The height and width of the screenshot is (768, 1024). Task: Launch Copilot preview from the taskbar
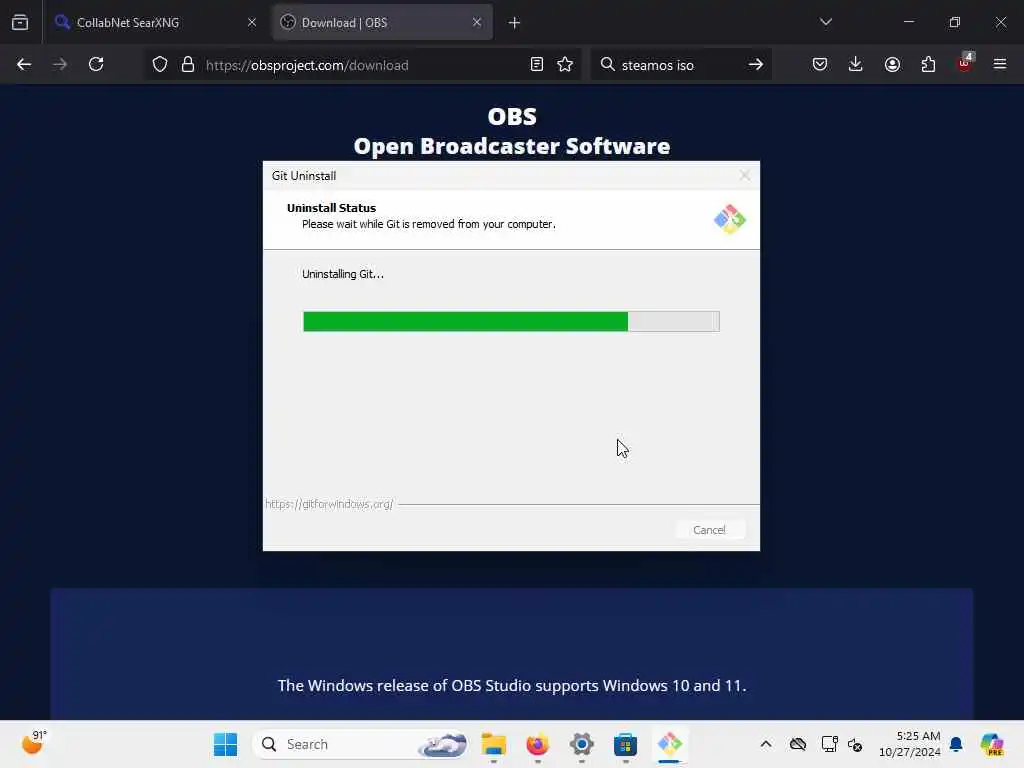click(991, 744)
